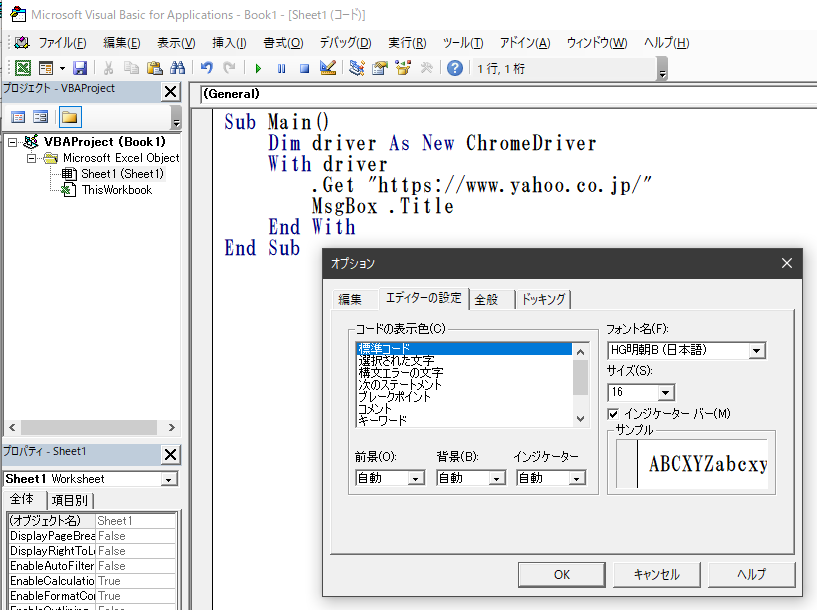Click the Reset (stop) square icon

point(305,68)
